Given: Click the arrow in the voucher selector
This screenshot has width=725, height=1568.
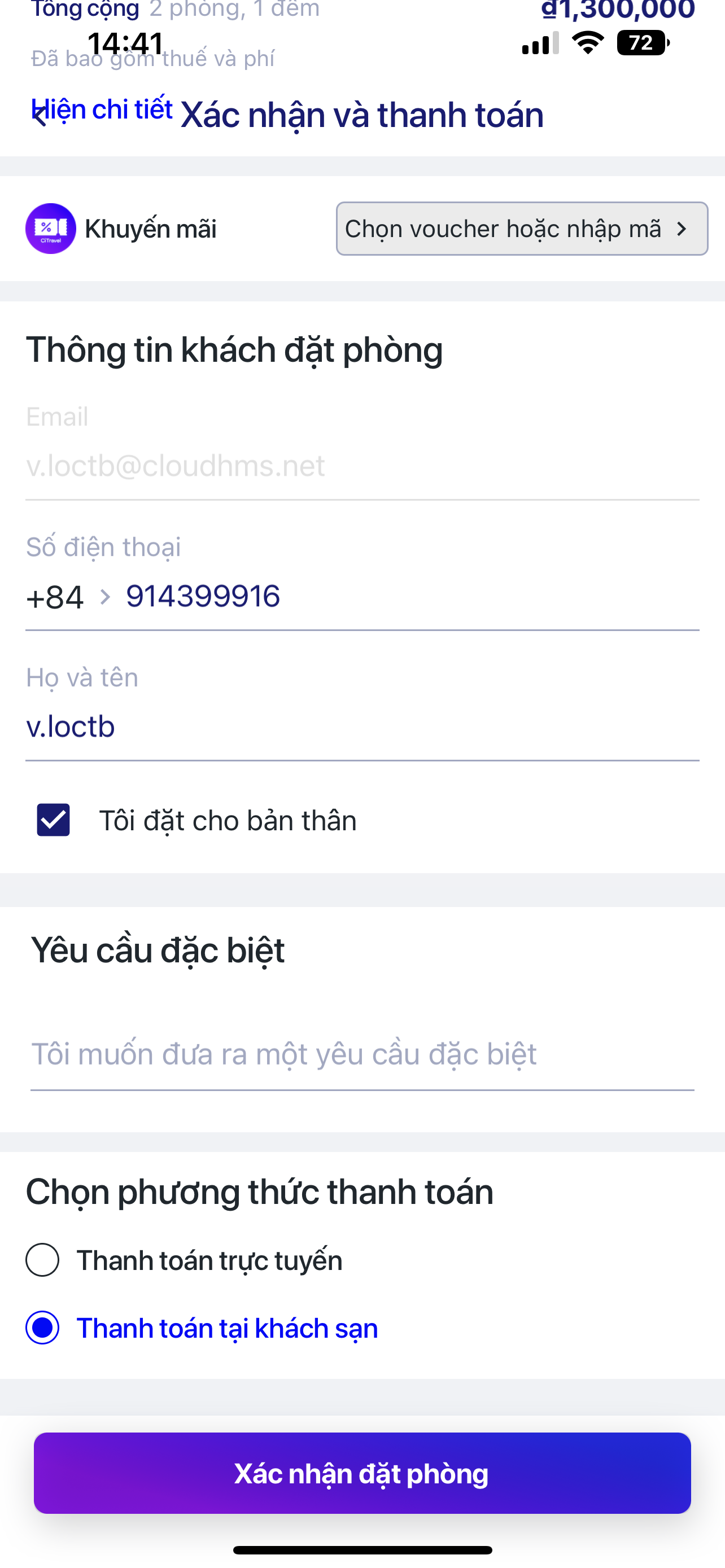Looking at the screenshot, I should [x=682, y=229].
